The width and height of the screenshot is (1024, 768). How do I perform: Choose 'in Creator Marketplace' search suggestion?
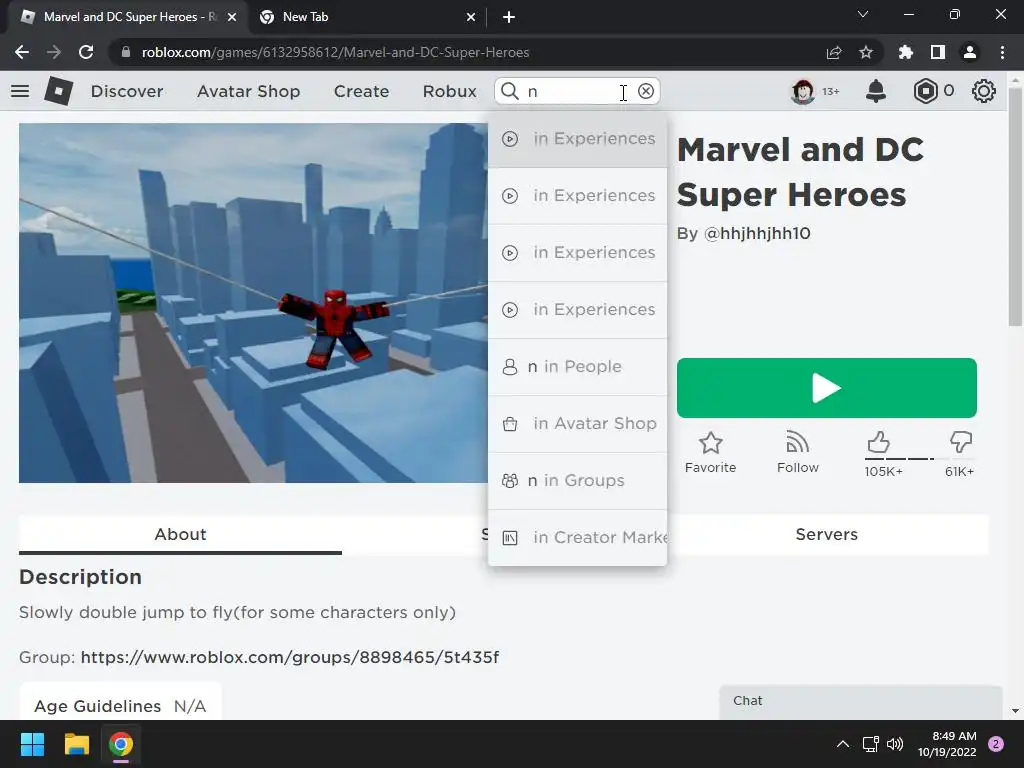click(578, 537)
